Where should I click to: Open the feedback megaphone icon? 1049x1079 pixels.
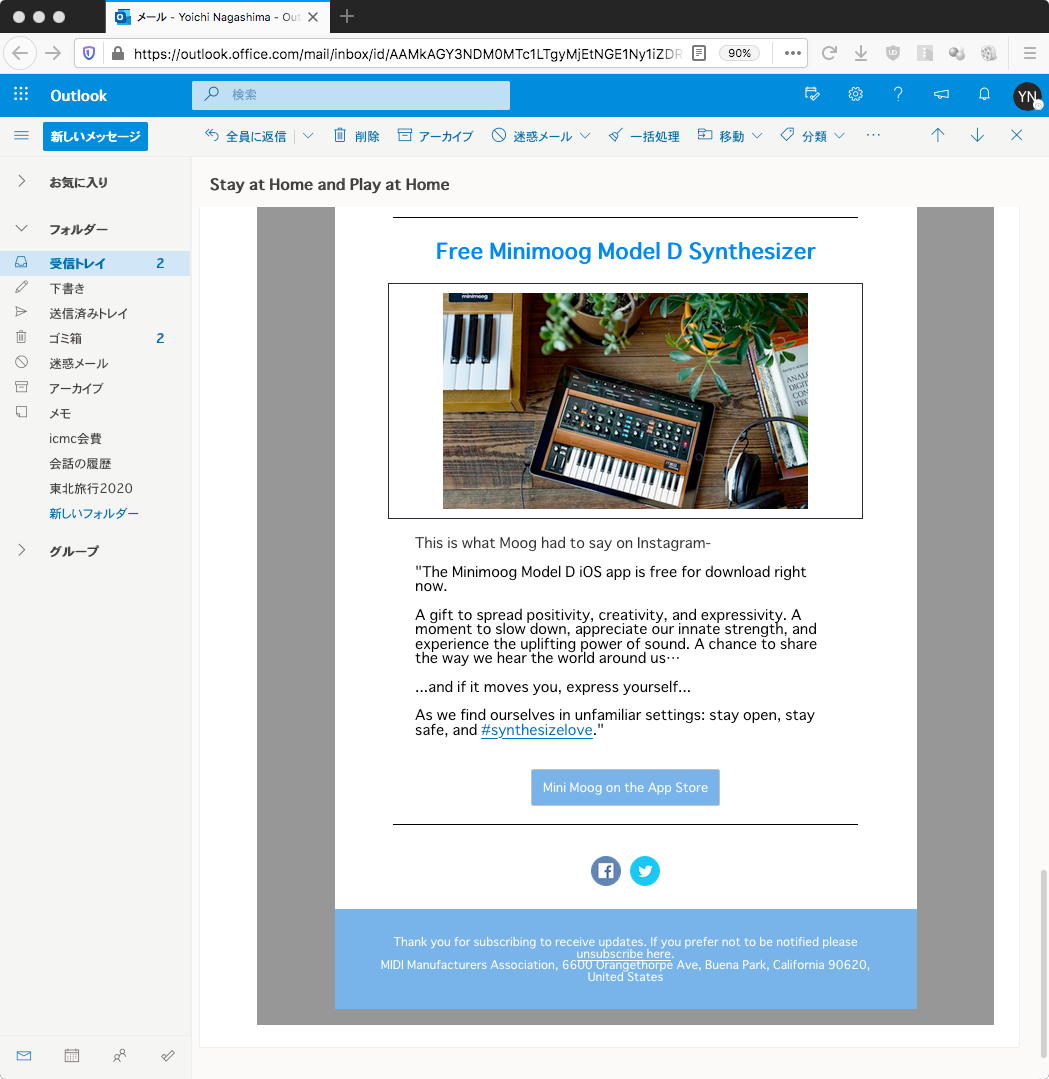click(x=942, y=94)
